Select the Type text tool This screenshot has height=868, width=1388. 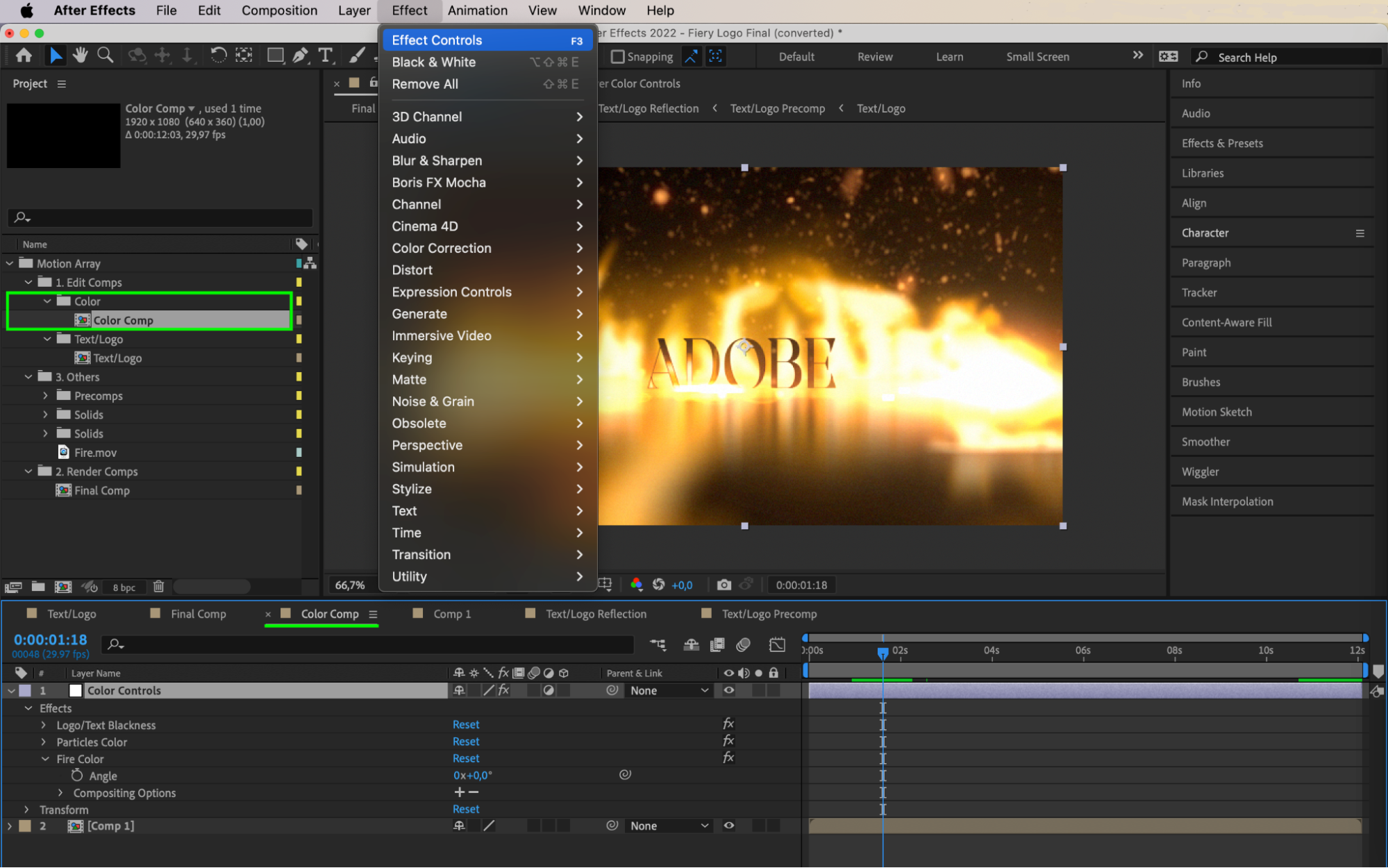pos(325,56)
